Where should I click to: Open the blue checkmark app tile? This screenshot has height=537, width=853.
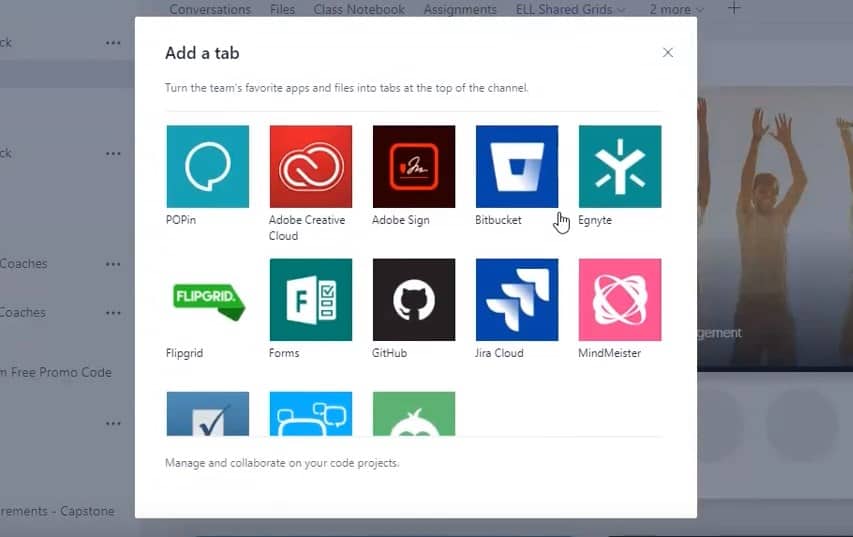207,413
